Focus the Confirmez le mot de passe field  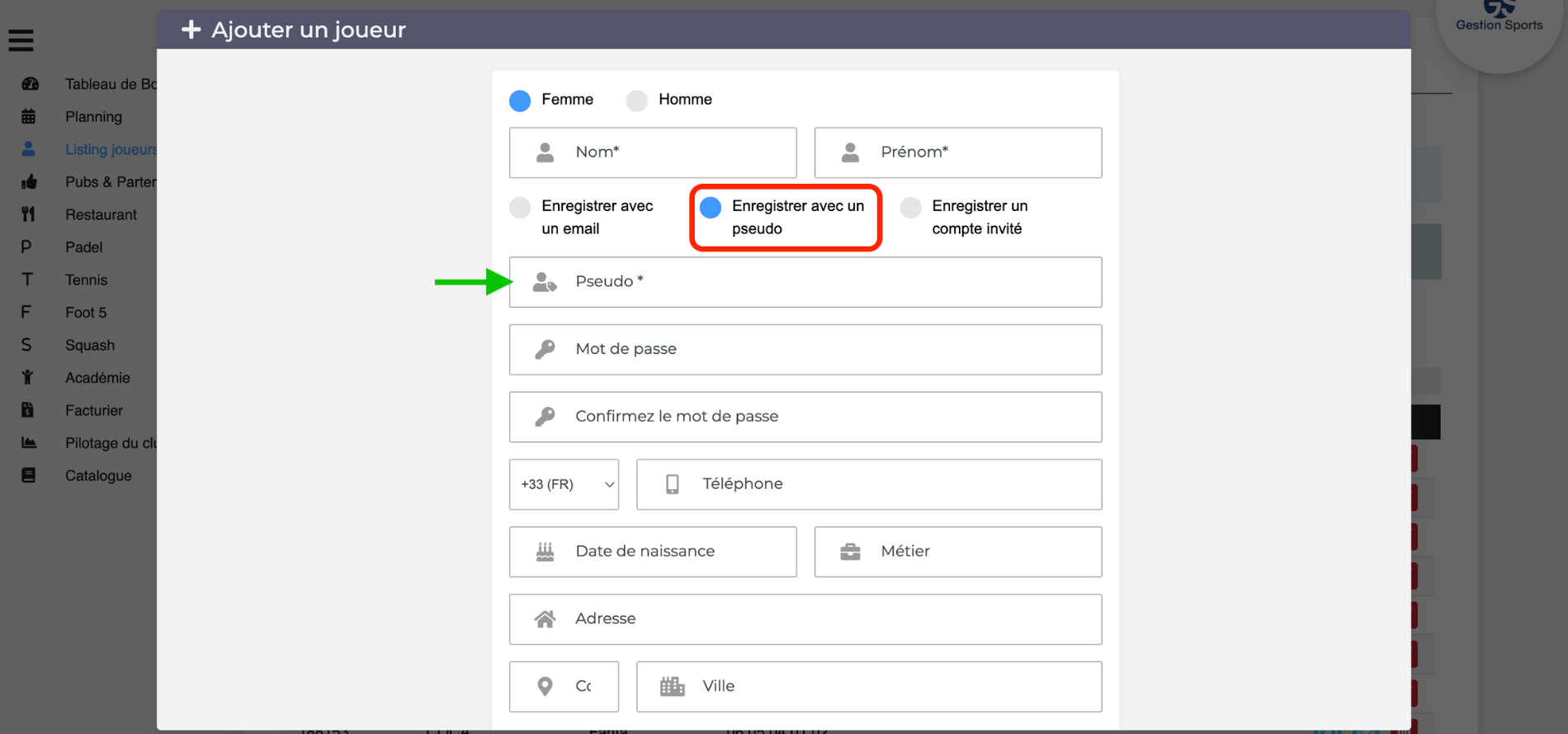coord(805,416)
